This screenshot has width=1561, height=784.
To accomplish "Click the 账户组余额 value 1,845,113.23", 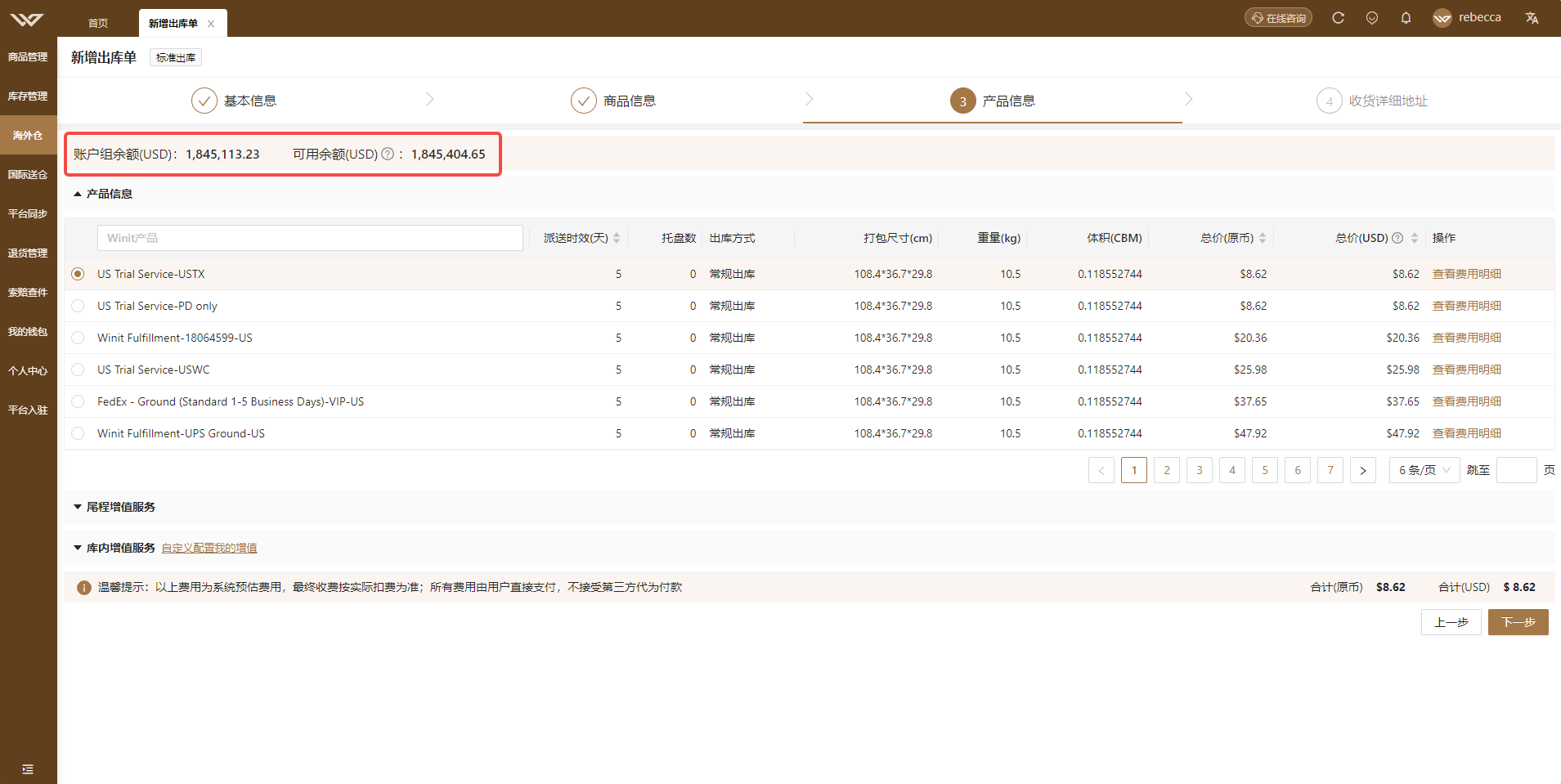I will point(222,154).
